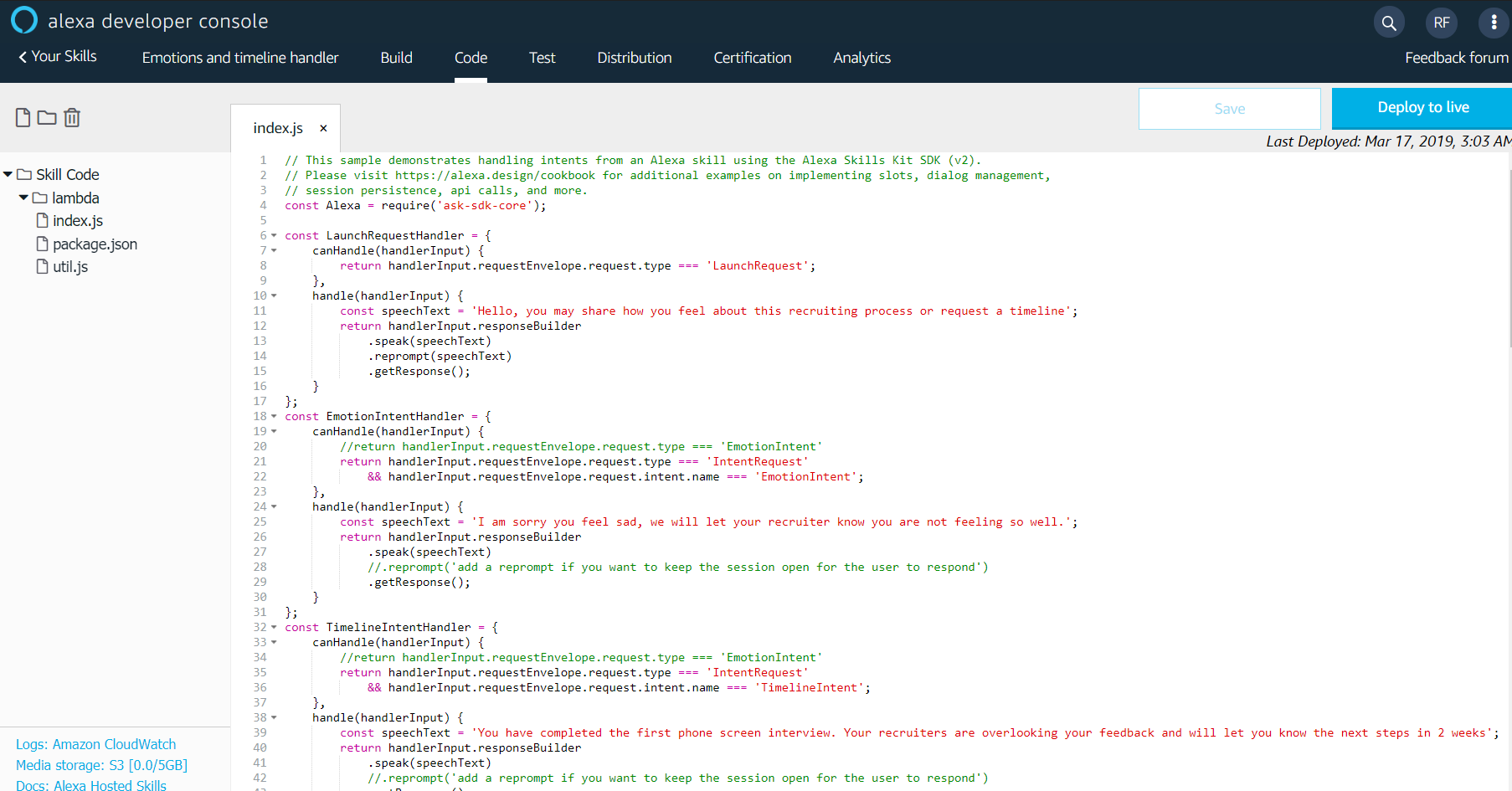Click the util.js file icon
This screenshot has height=791, width=1512.
[x=42, y=267]
